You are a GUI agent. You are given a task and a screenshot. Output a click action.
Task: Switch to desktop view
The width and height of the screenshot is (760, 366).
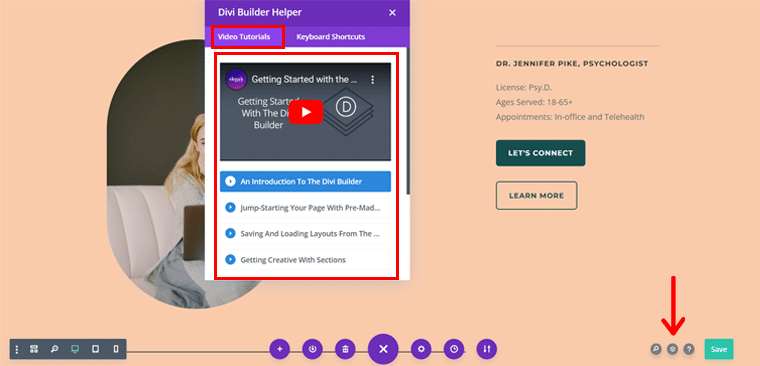pyautogui.click(x=75, y=349)
